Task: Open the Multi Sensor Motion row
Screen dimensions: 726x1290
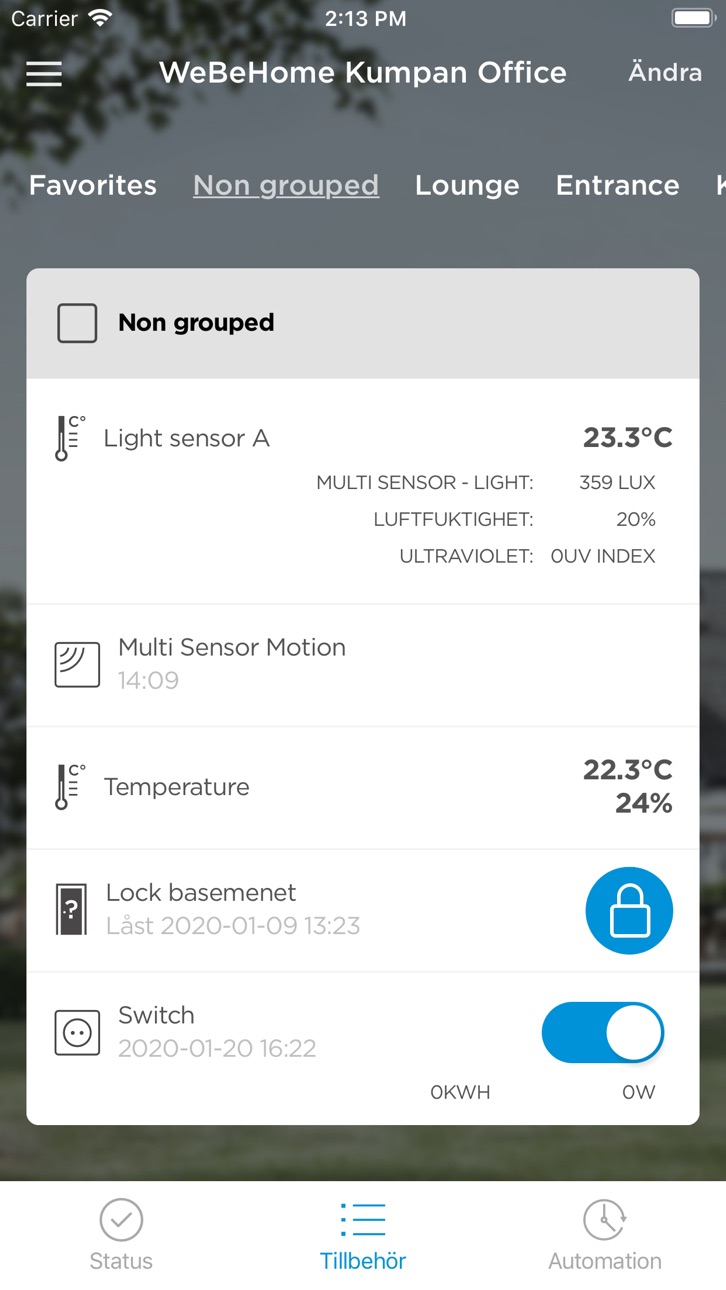Action: [x=363, y=665]
